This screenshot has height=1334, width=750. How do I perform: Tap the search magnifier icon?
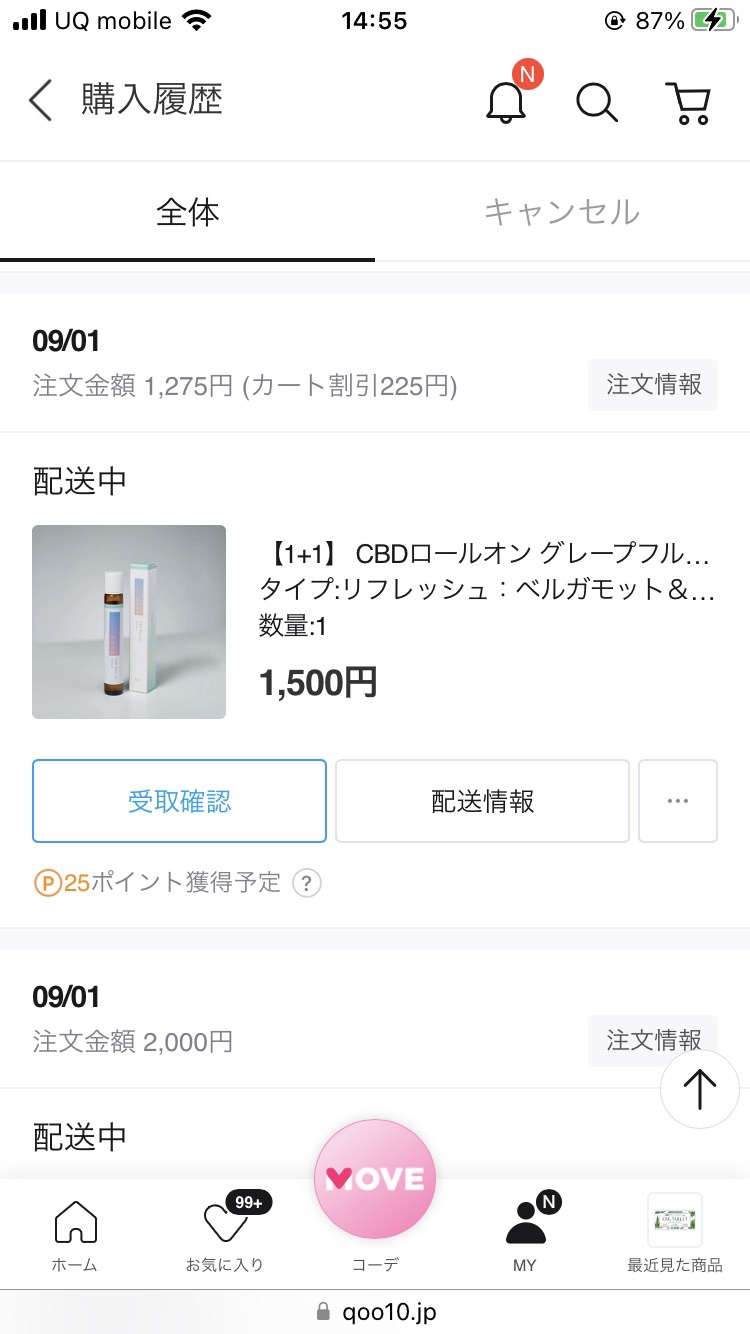click(597, 101)
